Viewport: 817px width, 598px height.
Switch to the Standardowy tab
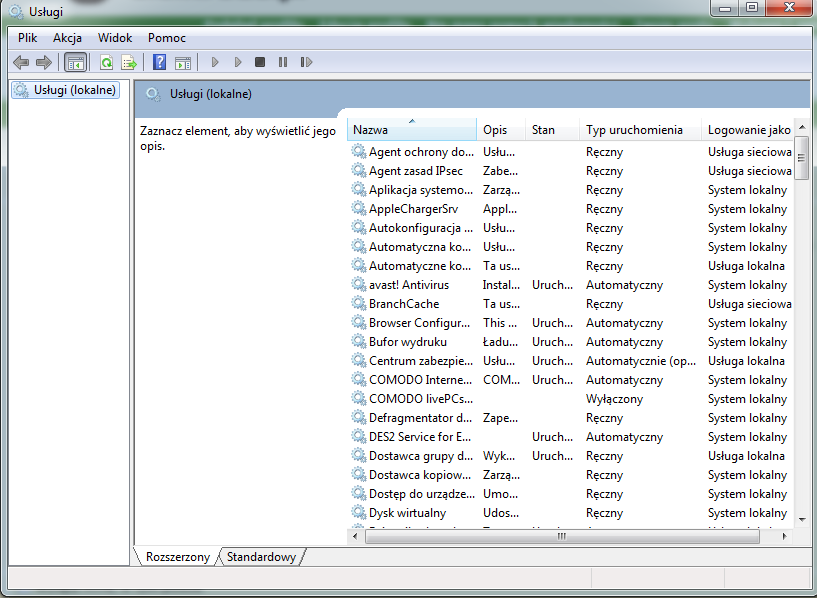tap(261, 557)
